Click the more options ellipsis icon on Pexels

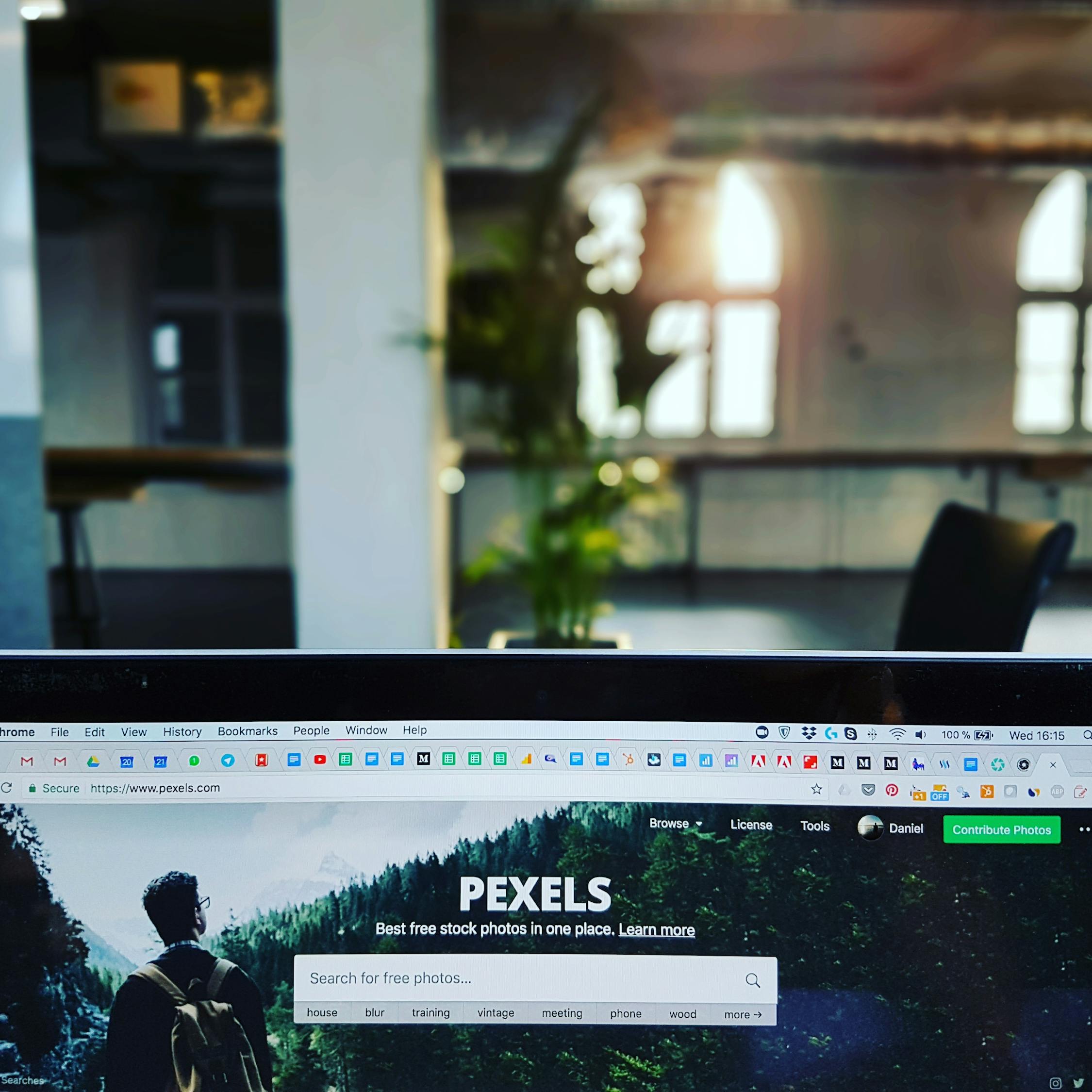point(1083,828)
